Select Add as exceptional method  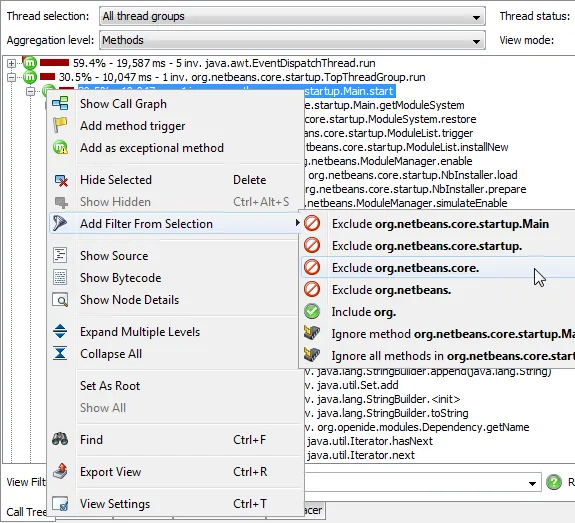pyautogui.click(x=175, y=148)
